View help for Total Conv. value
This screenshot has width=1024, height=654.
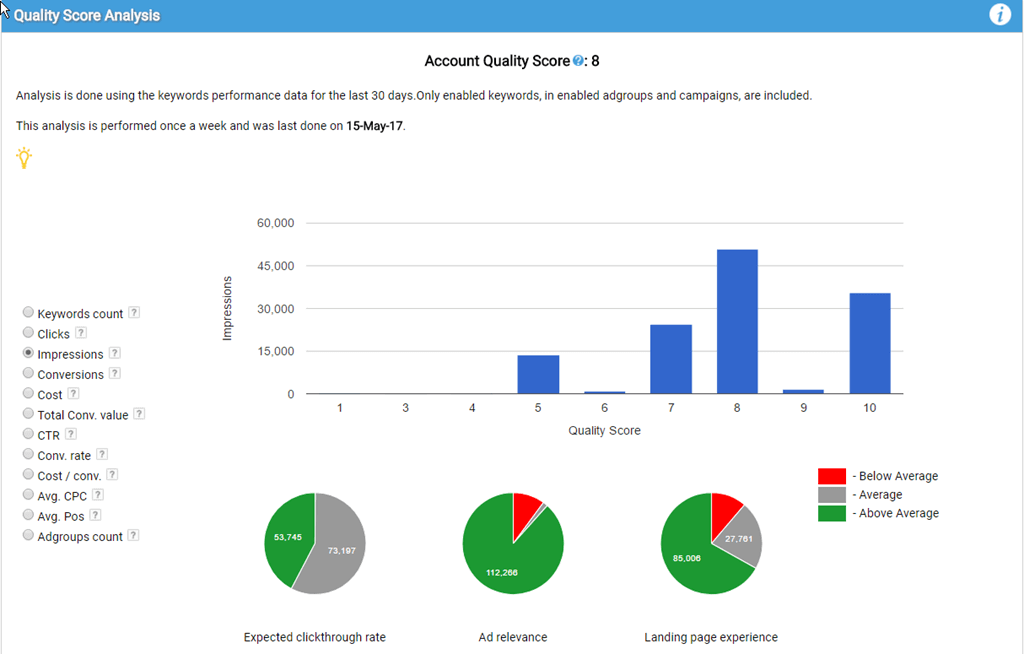pyautogui.click(x=138, y=414)
